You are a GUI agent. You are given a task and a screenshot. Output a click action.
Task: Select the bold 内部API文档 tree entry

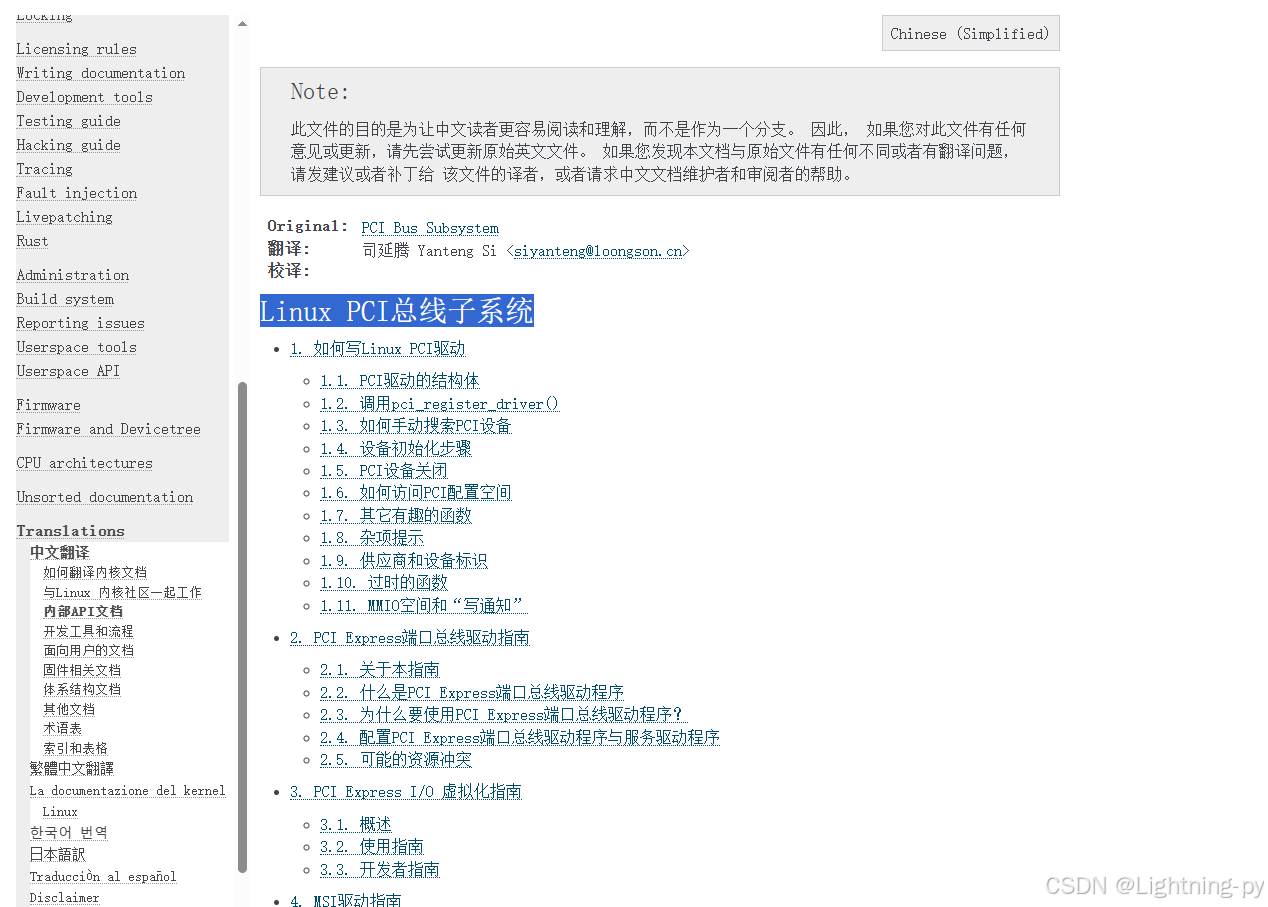click(x=83, y=611)
